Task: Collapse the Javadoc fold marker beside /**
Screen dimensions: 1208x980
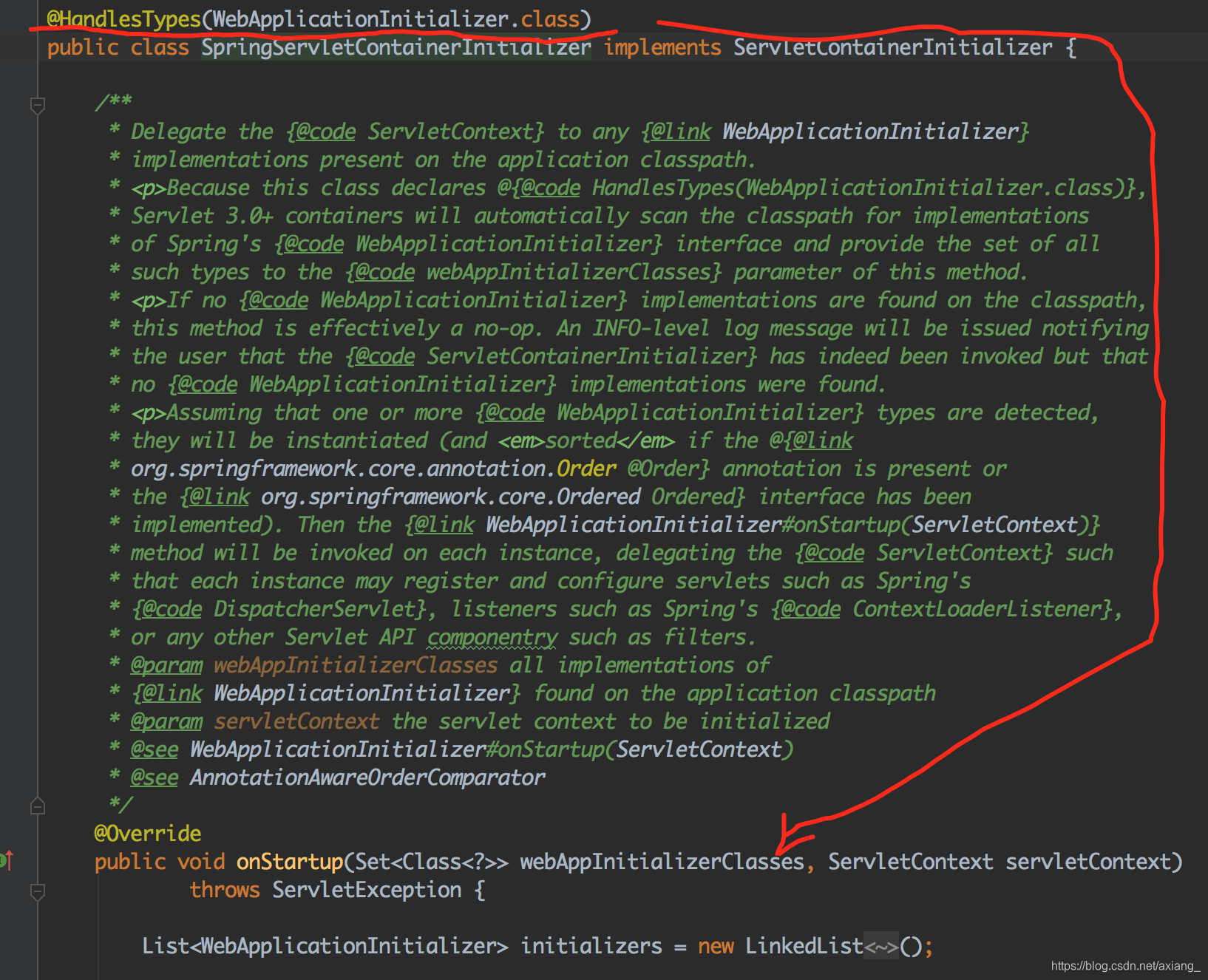Action: (x=38, y=106)
